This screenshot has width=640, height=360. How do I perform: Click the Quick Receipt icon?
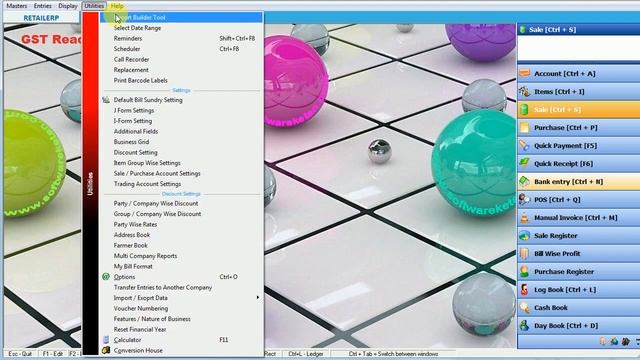point(524,163)
